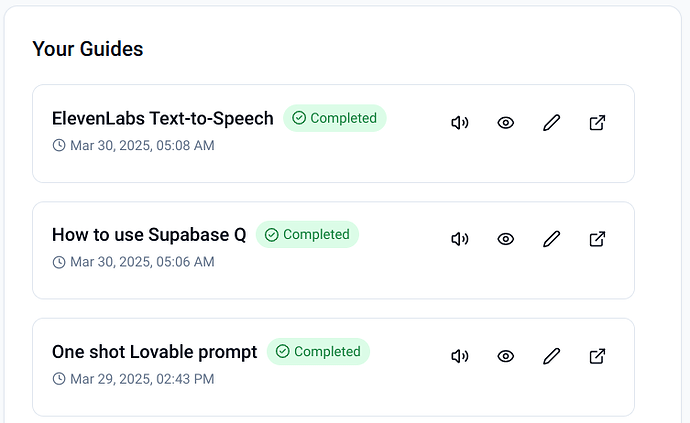Edit the How to use Supabase Q guide
Screen dimensions: 690x423
click(551, 239)
